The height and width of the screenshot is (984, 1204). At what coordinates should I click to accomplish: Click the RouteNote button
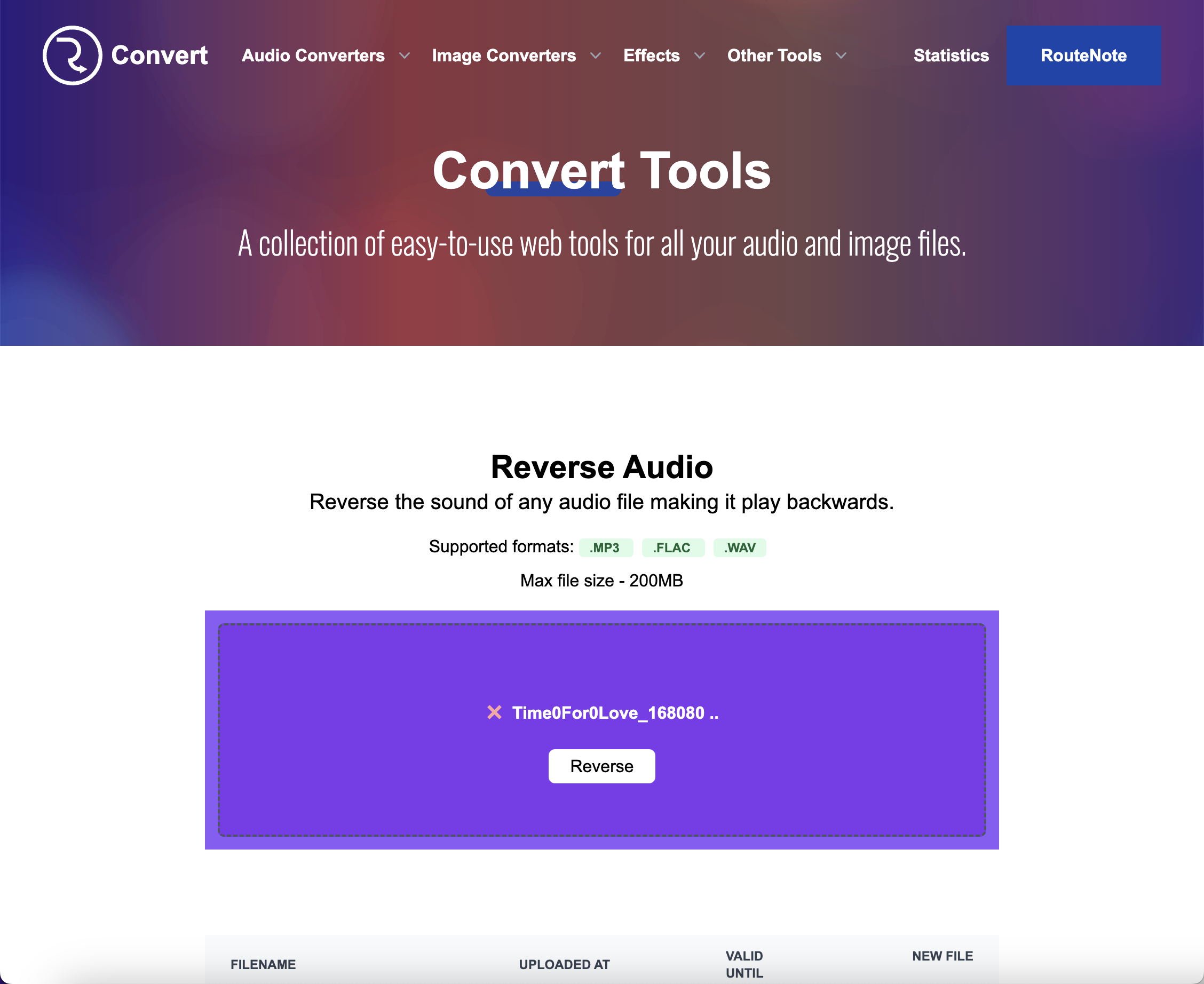tap(1083, 55)
